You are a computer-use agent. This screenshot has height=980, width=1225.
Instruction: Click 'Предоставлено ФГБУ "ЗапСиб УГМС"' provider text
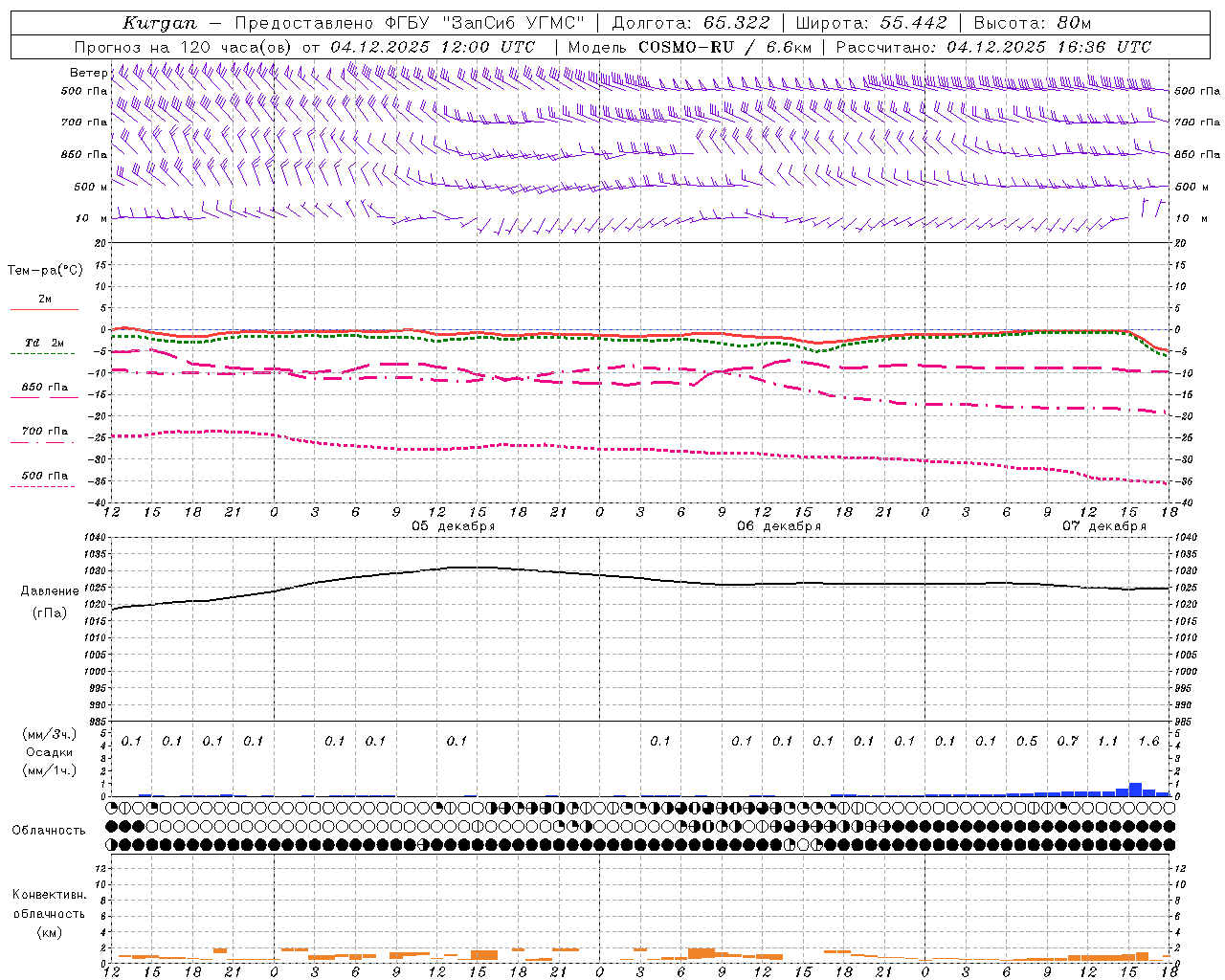pos(410,23)
